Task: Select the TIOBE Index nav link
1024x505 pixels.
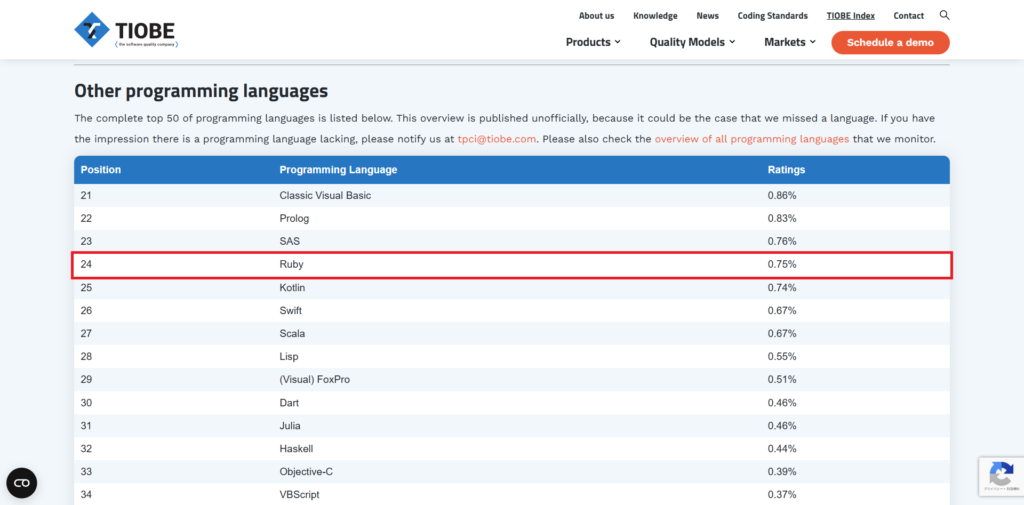Action: (x=850, y=16)
